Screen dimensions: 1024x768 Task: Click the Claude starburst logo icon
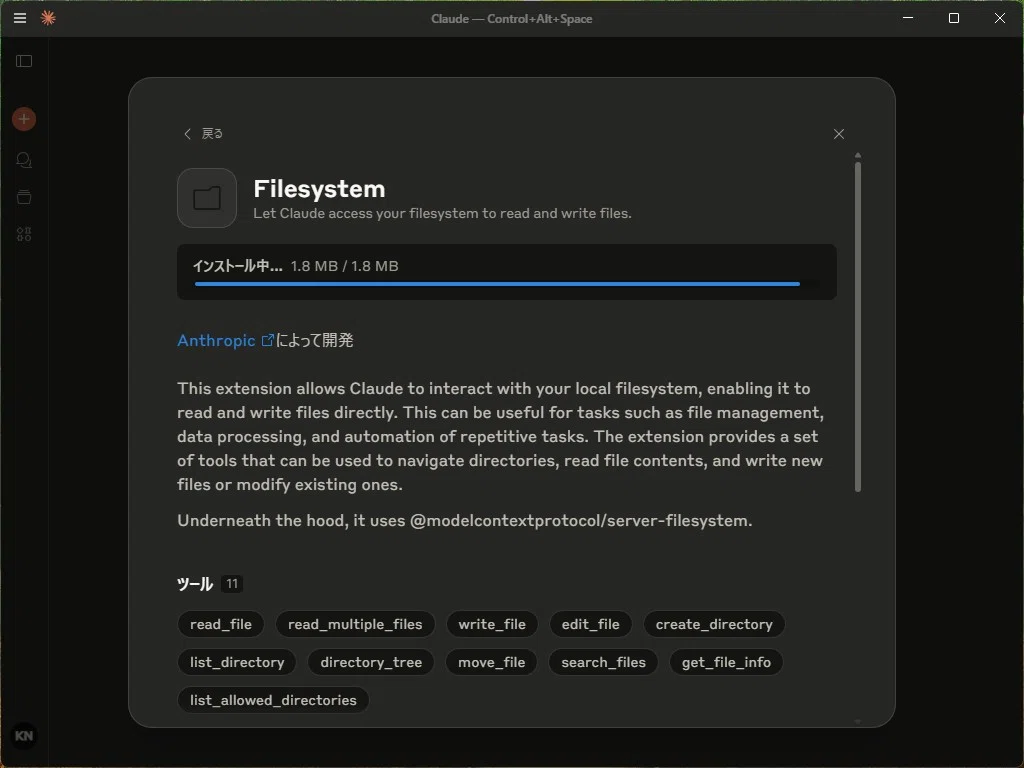[48, 18]
